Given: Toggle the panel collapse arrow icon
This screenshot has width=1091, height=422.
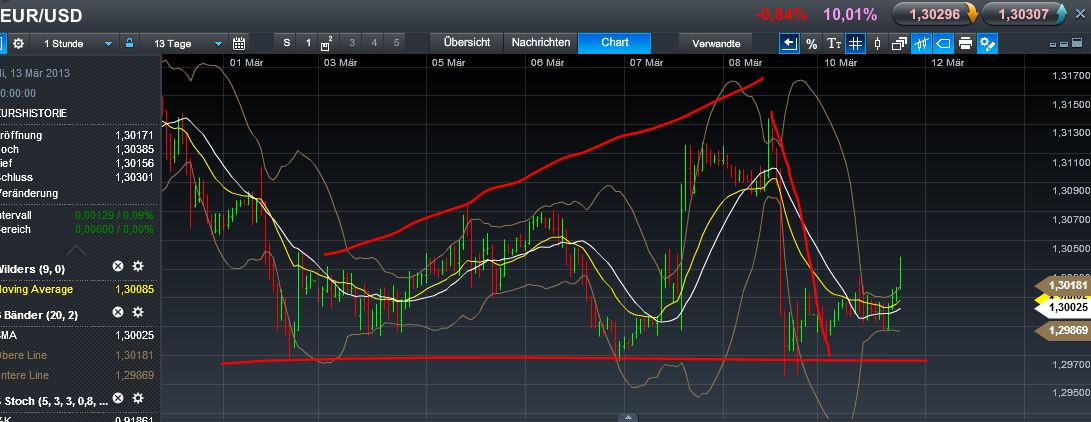Looking at the screenshot, I should [x=789, y=44].
